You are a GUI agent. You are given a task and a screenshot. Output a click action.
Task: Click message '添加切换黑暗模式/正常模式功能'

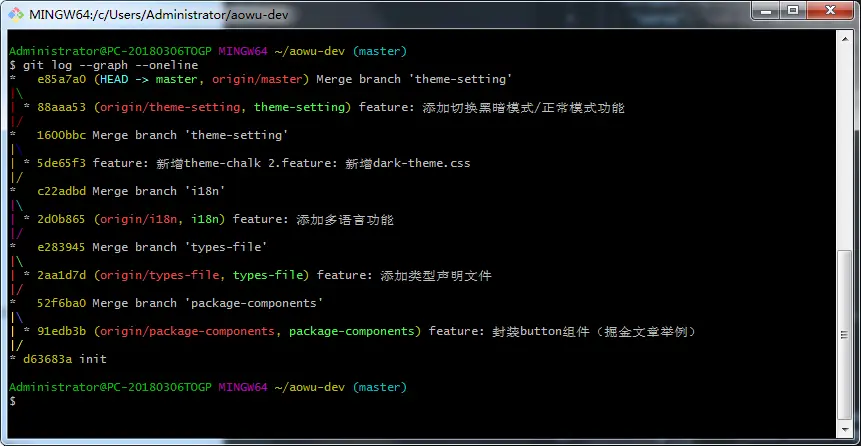[x=523, y=107]
